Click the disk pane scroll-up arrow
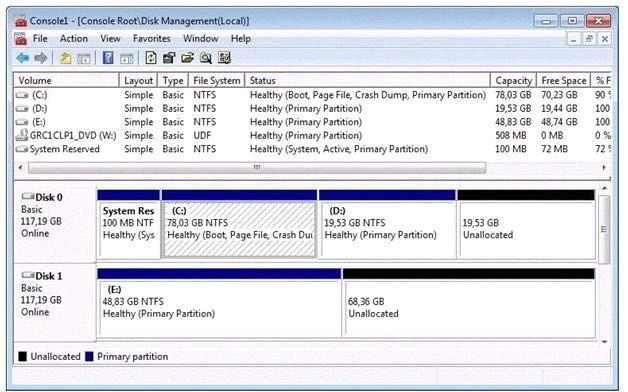Image resolution: width=628 pixels, height=392 pixels. click(604, 188)
